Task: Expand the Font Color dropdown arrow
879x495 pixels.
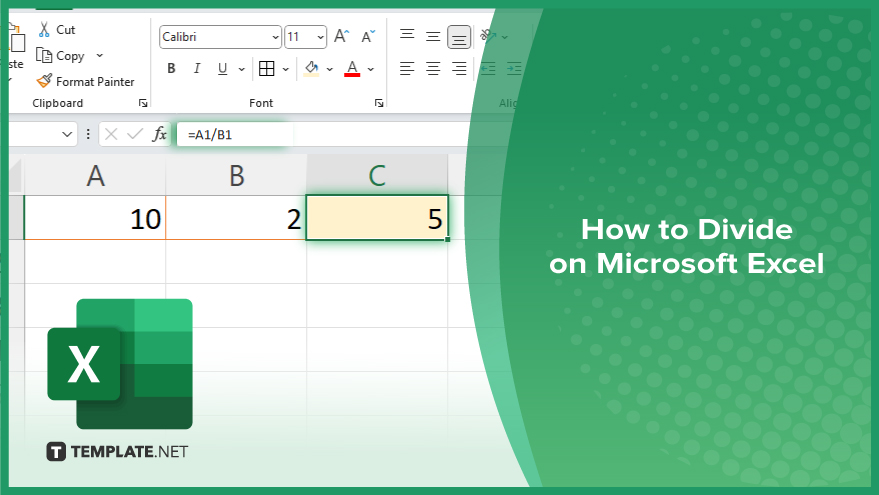Action: click(371, 69)
